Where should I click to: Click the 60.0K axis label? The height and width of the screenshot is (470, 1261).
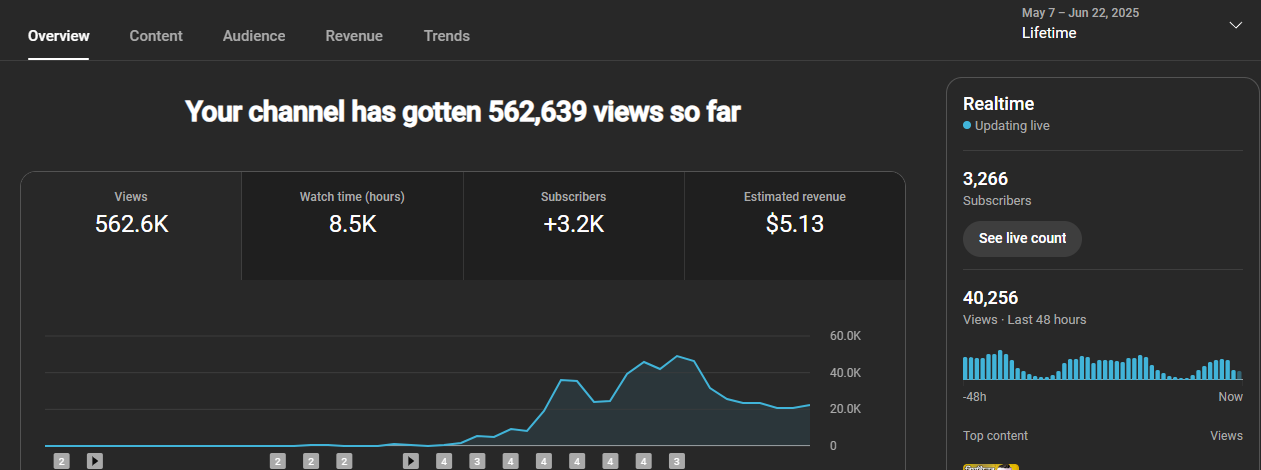point(846,336)
